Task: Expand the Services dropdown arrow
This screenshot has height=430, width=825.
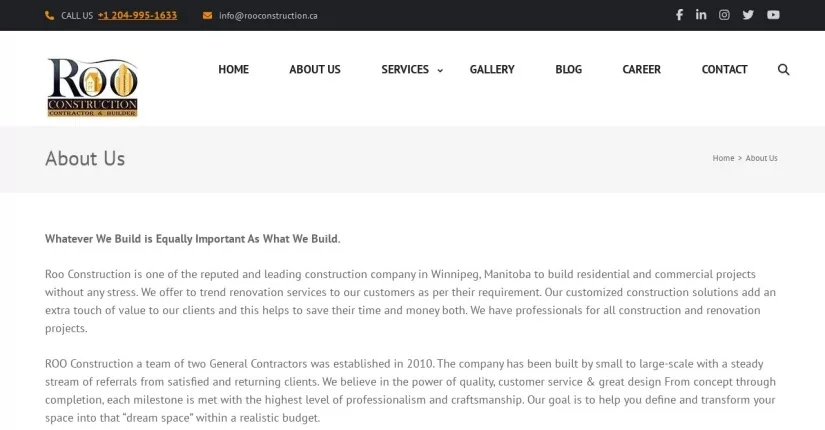Action: (440, 71)
